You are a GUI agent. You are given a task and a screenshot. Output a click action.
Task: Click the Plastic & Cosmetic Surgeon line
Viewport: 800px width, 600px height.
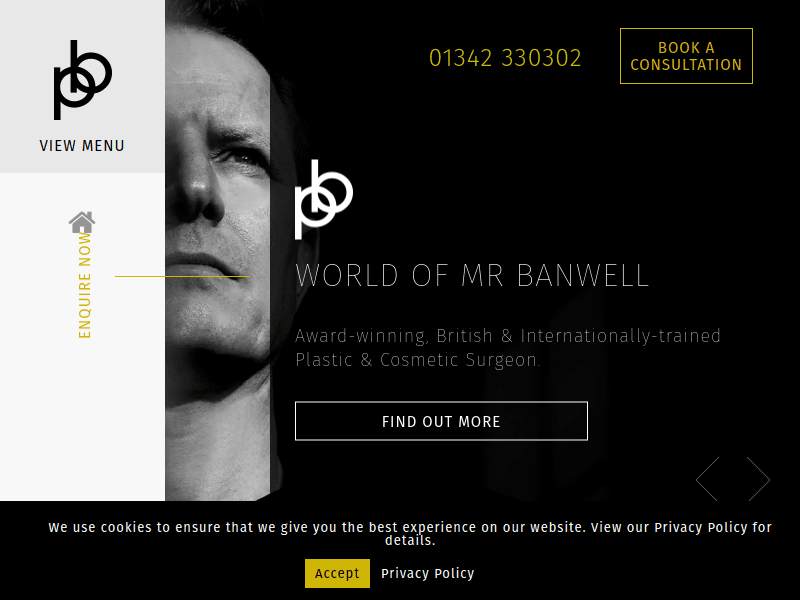417,360
